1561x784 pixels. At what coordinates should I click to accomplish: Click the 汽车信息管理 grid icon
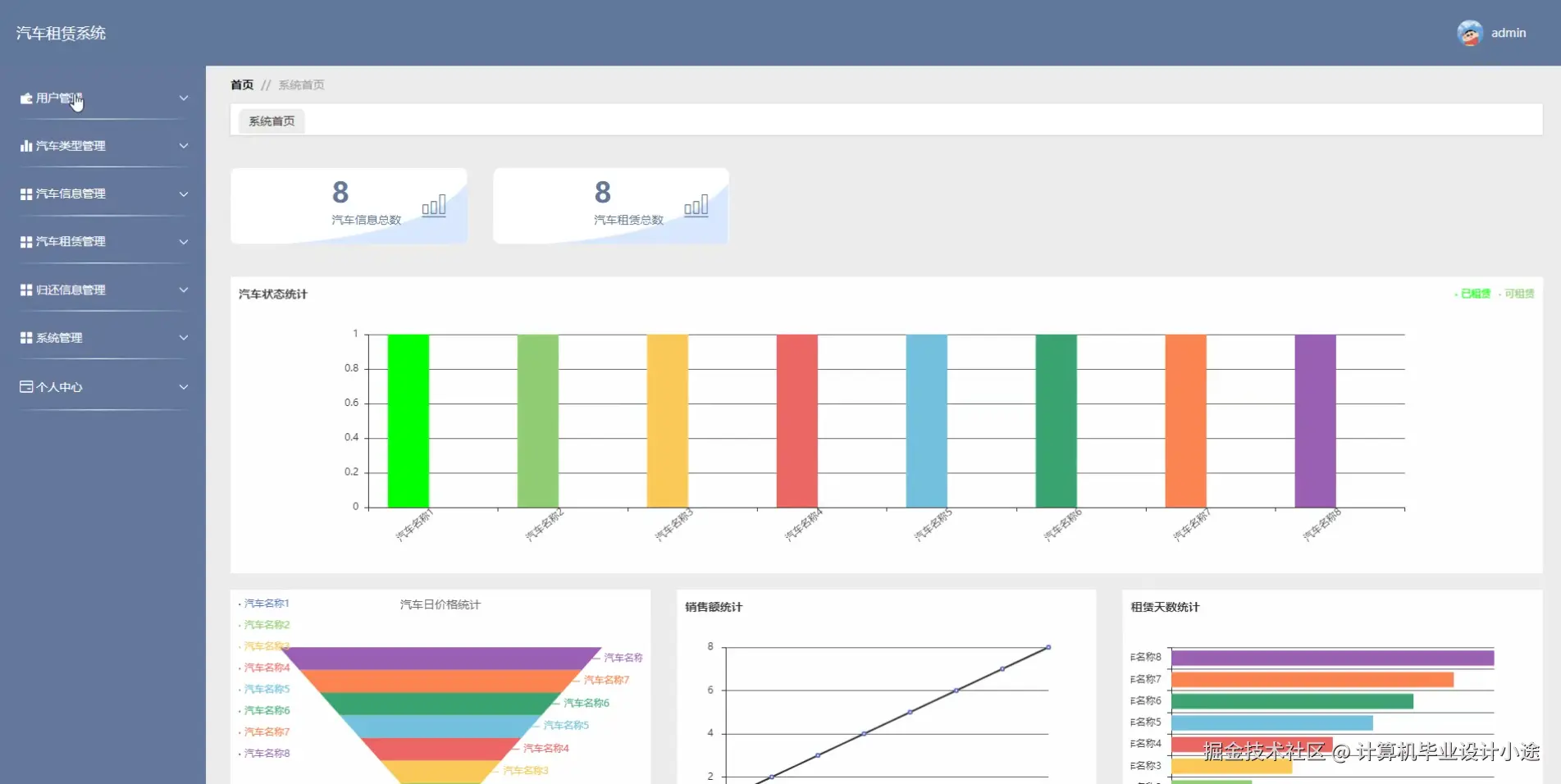tap(26, 194)
